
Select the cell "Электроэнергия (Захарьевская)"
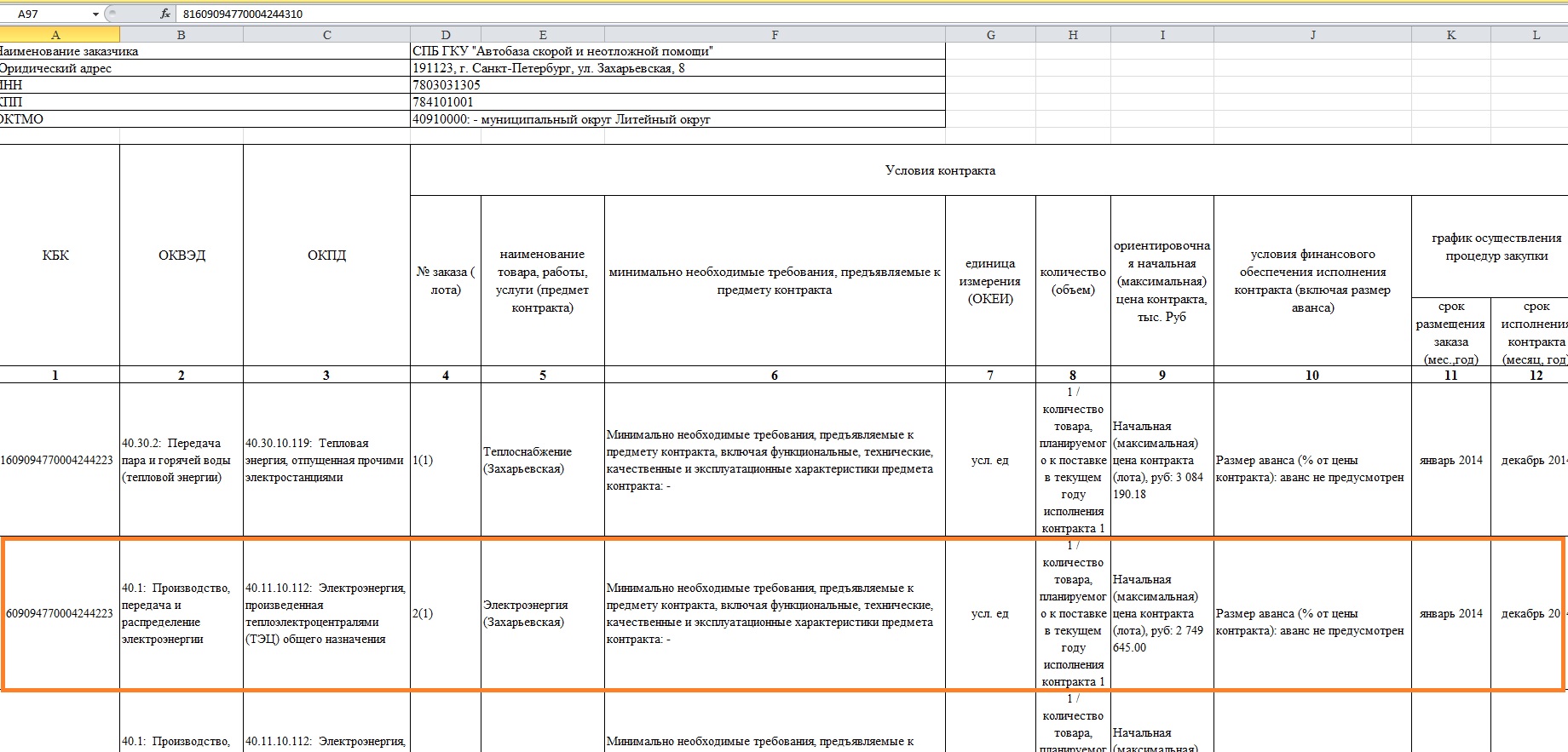point(543,613)
